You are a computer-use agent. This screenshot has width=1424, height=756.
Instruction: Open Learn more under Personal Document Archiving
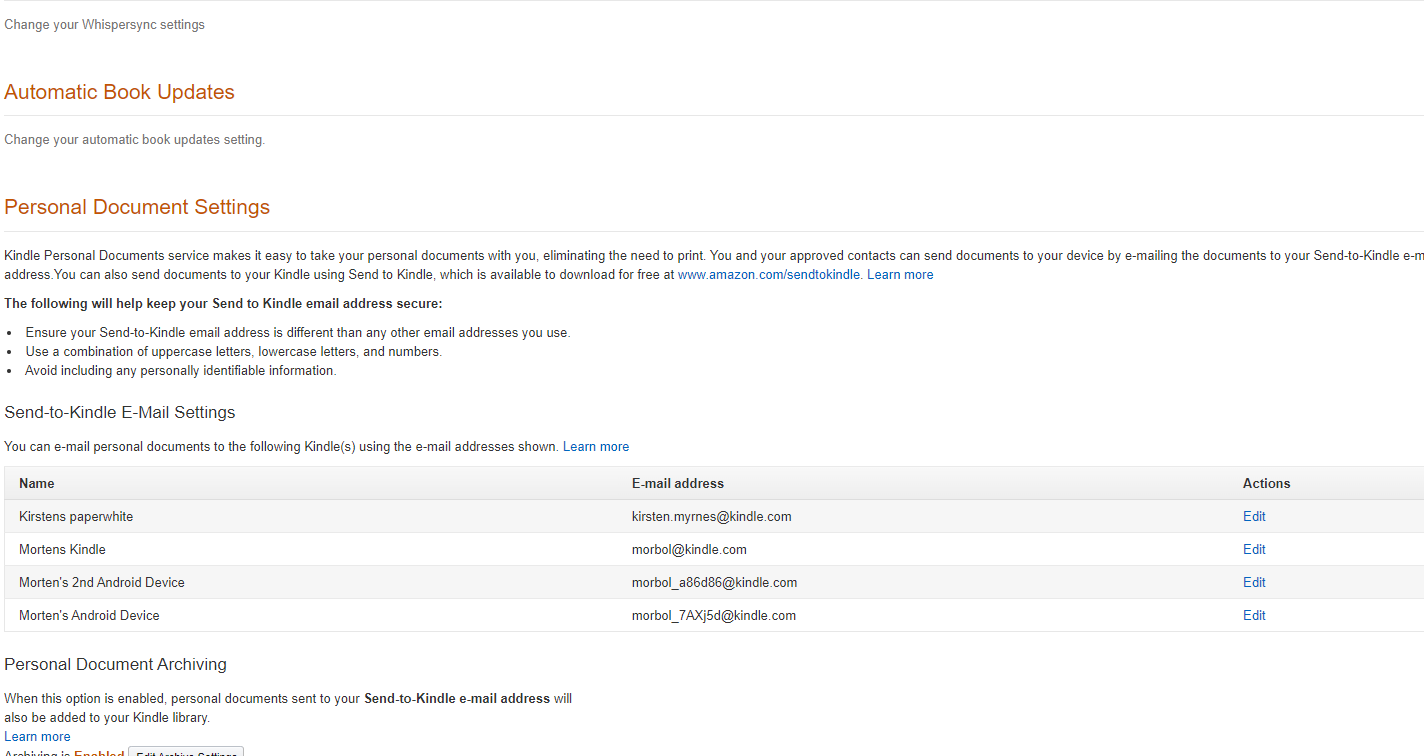coord(37,736)
